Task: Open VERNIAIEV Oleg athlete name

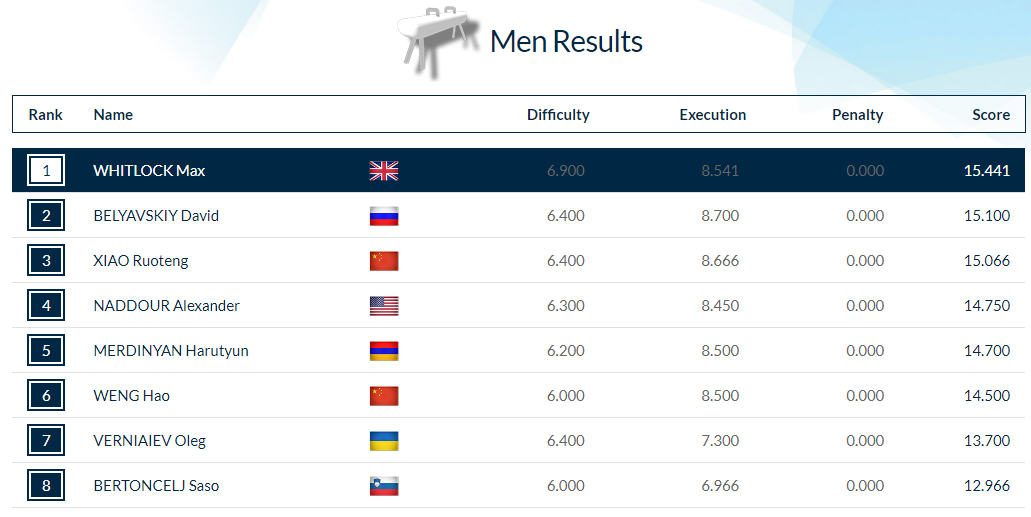Action: pyautogui.click(x=149, y=441)
